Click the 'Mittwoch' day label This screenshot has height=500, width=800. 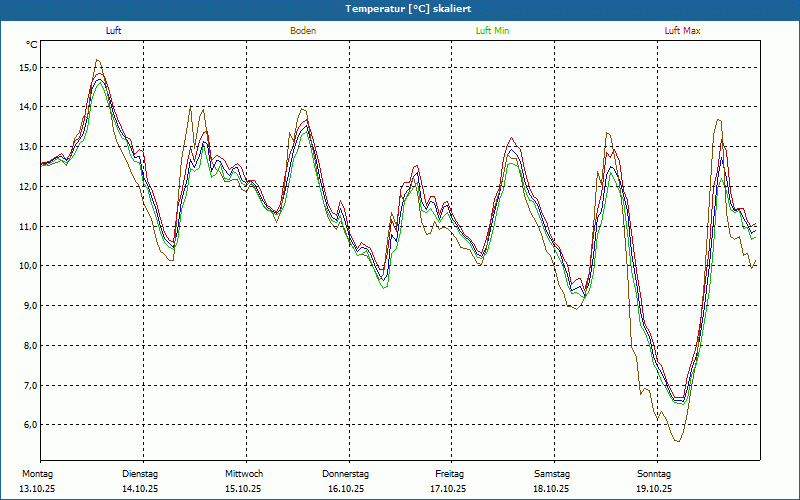point(243,473)
